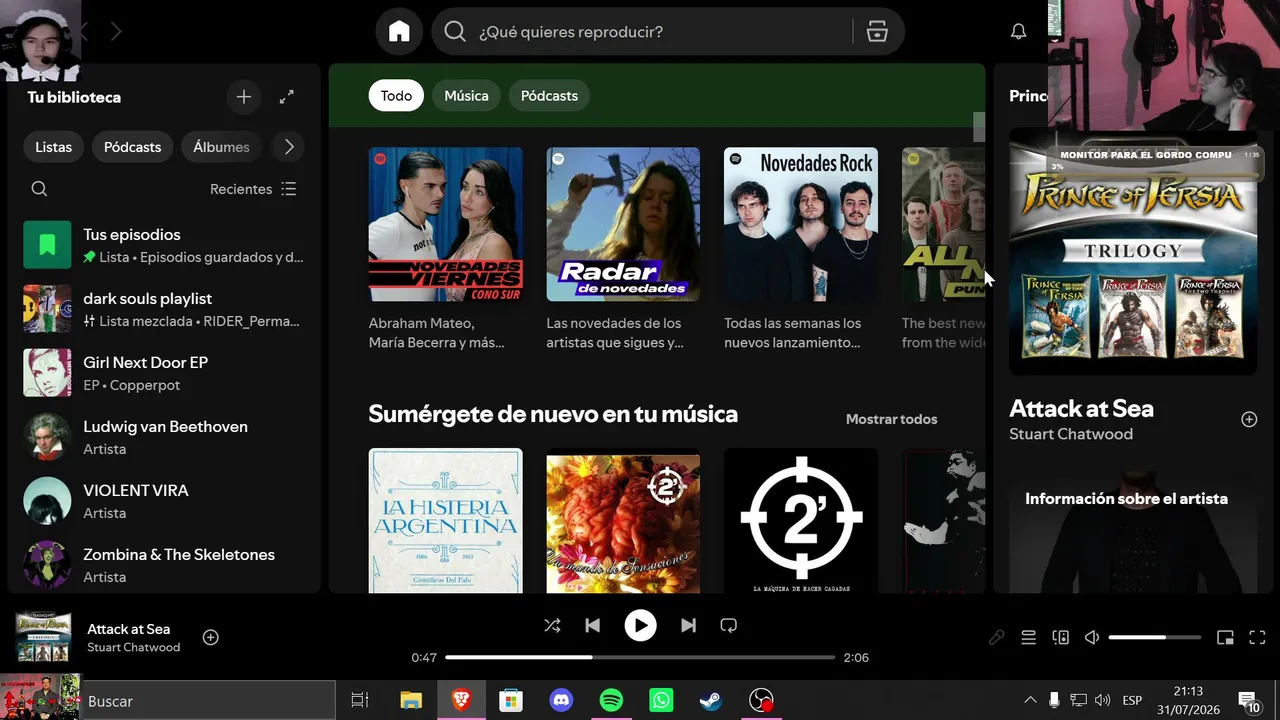Open Attack at Sea title in player bar
Screen dimensions: 1280x720
point(129,629)
